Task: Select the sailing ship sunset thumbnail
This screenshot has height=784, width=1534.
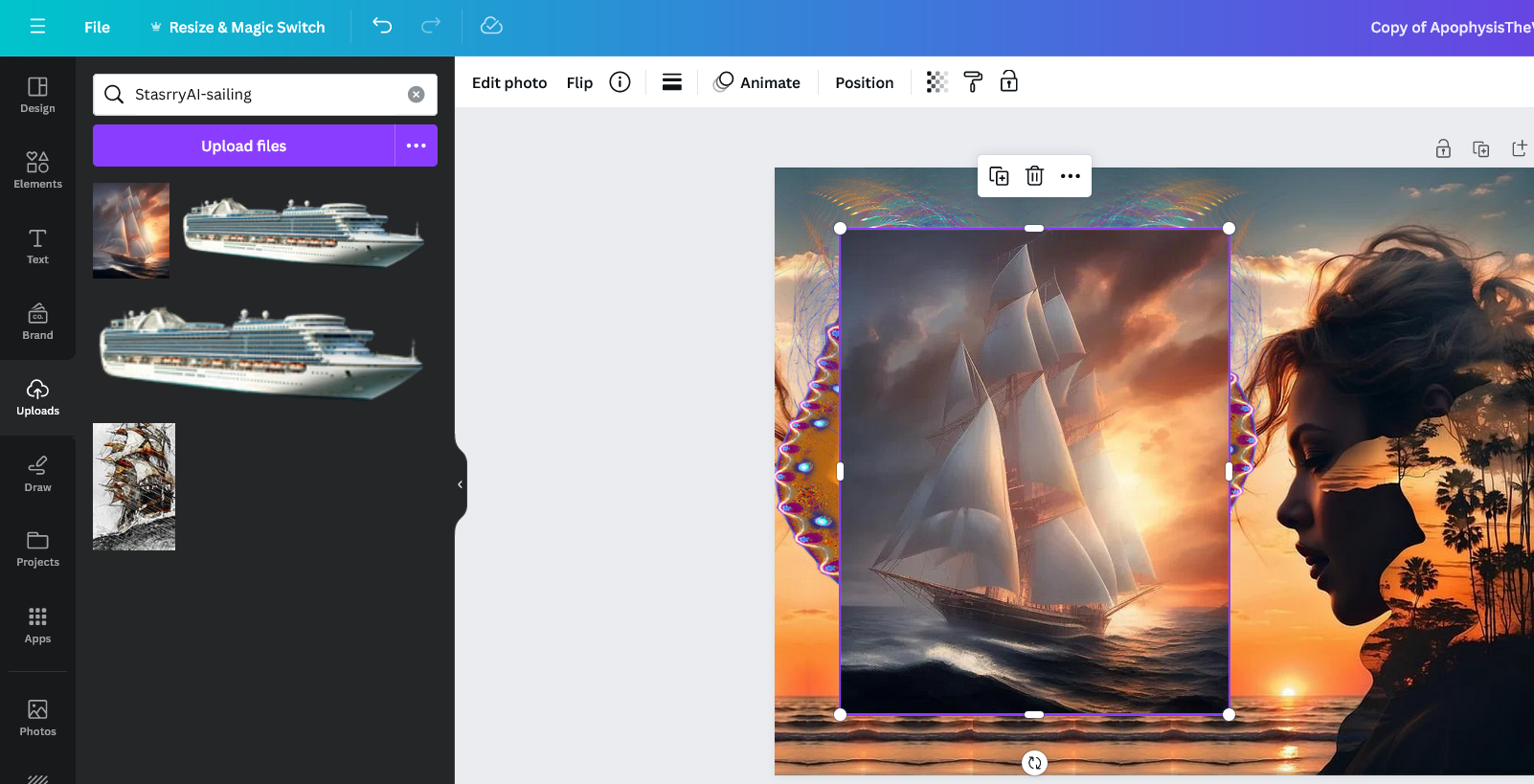Action: coord(131,231)
